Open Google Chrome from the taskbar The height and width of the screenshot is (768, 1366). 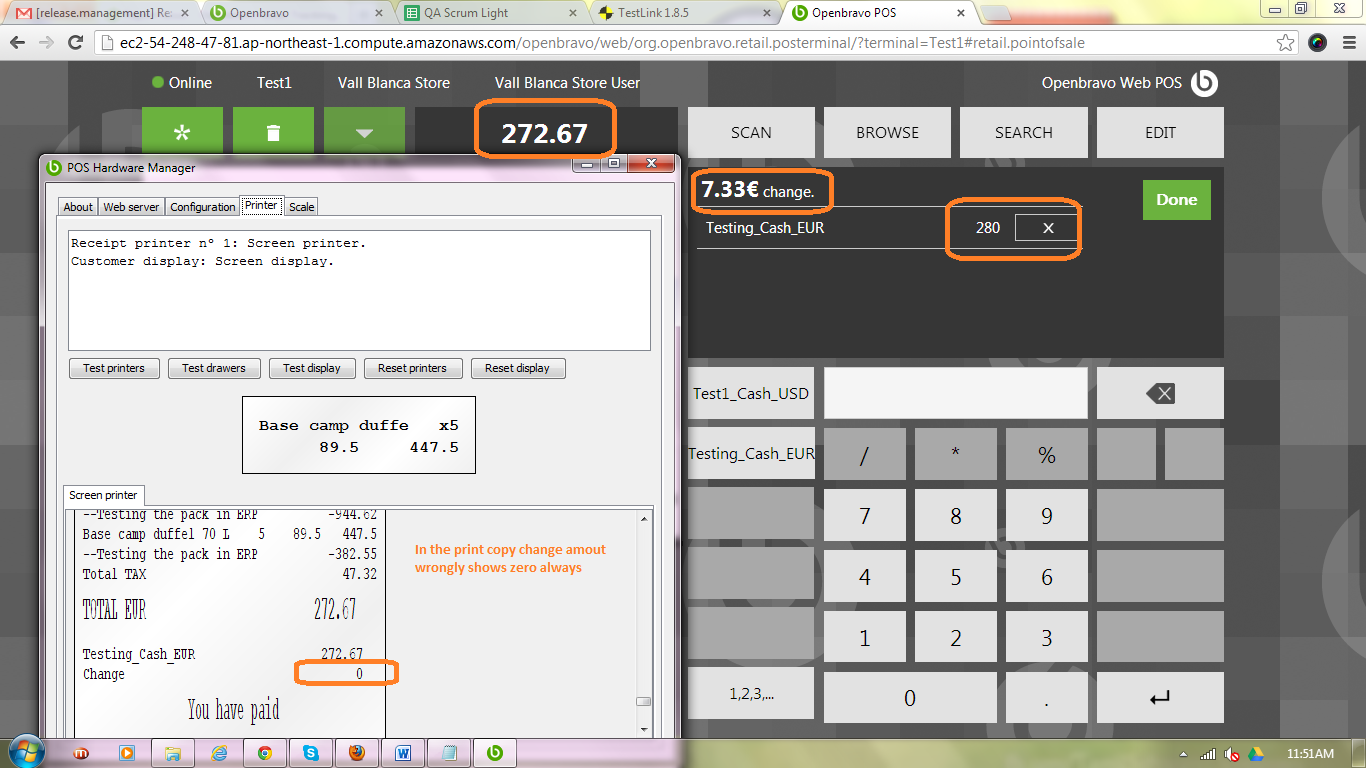(x=265, y=753)
